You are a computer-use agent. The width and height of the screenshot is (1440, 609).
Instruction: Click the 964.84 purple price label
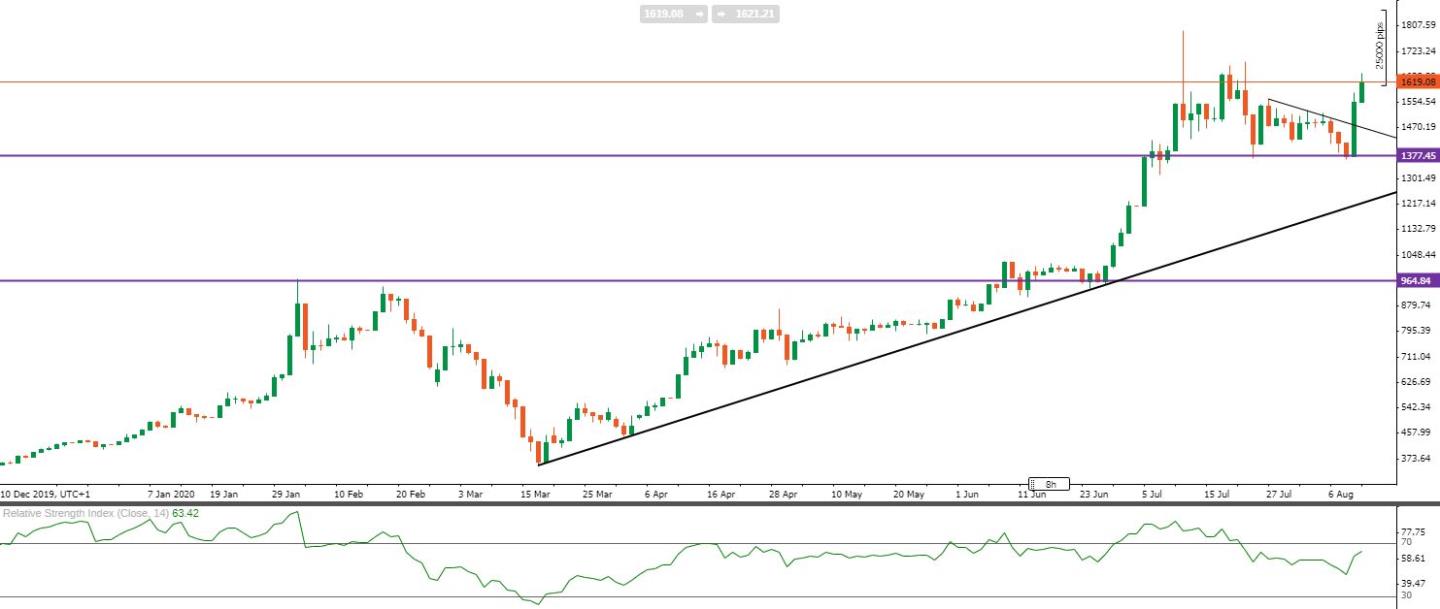1417,281
